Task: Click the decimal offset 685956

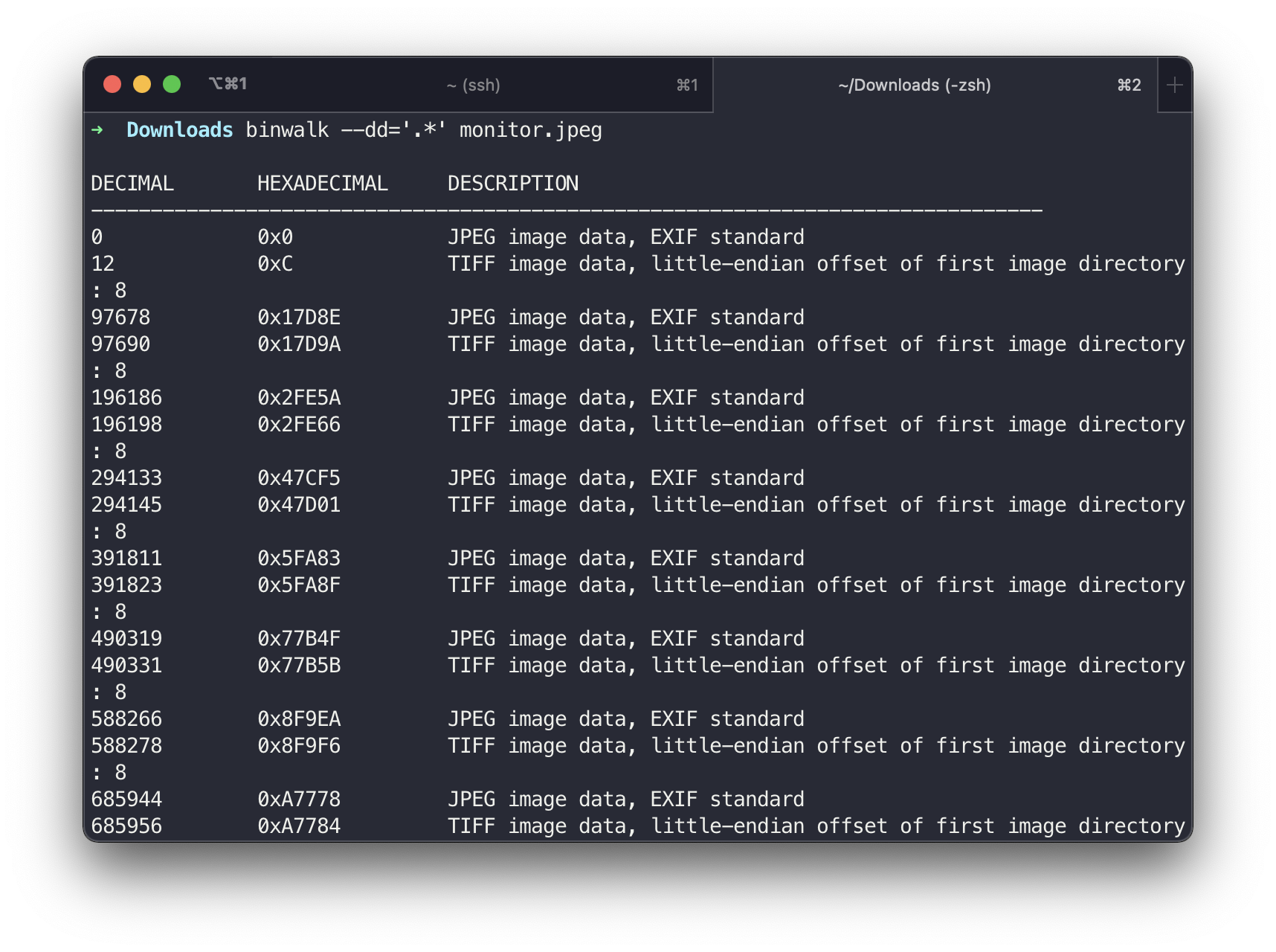Action: tap(126, 826)
